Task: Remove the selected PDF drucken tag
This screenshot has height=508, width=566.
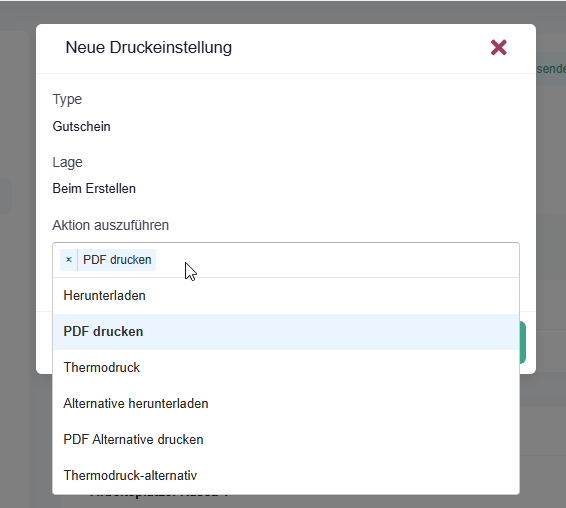Action: [69, 260]
